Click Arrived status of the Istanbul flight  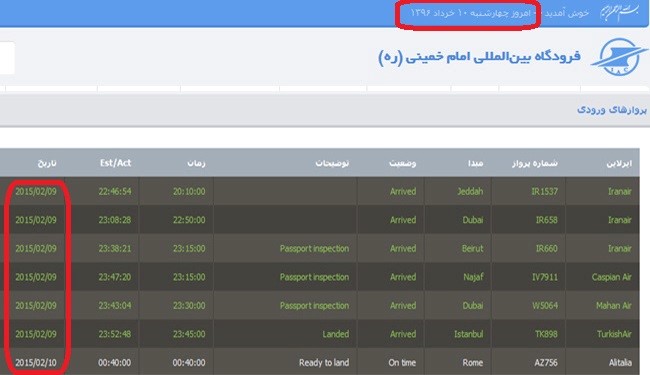click(403, 334)
